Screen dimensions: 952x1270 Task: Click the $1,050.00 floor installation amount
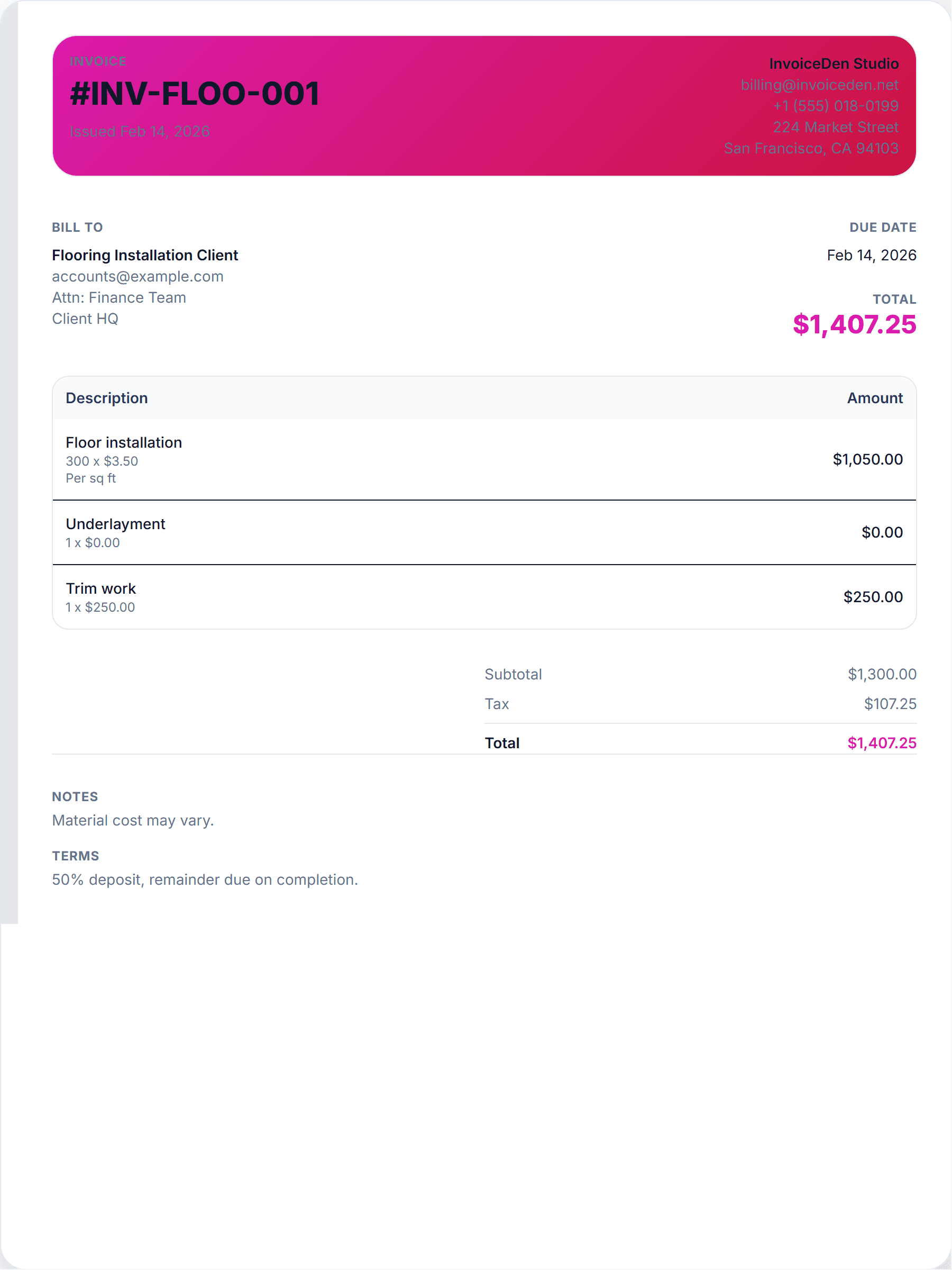pos(867,459)
